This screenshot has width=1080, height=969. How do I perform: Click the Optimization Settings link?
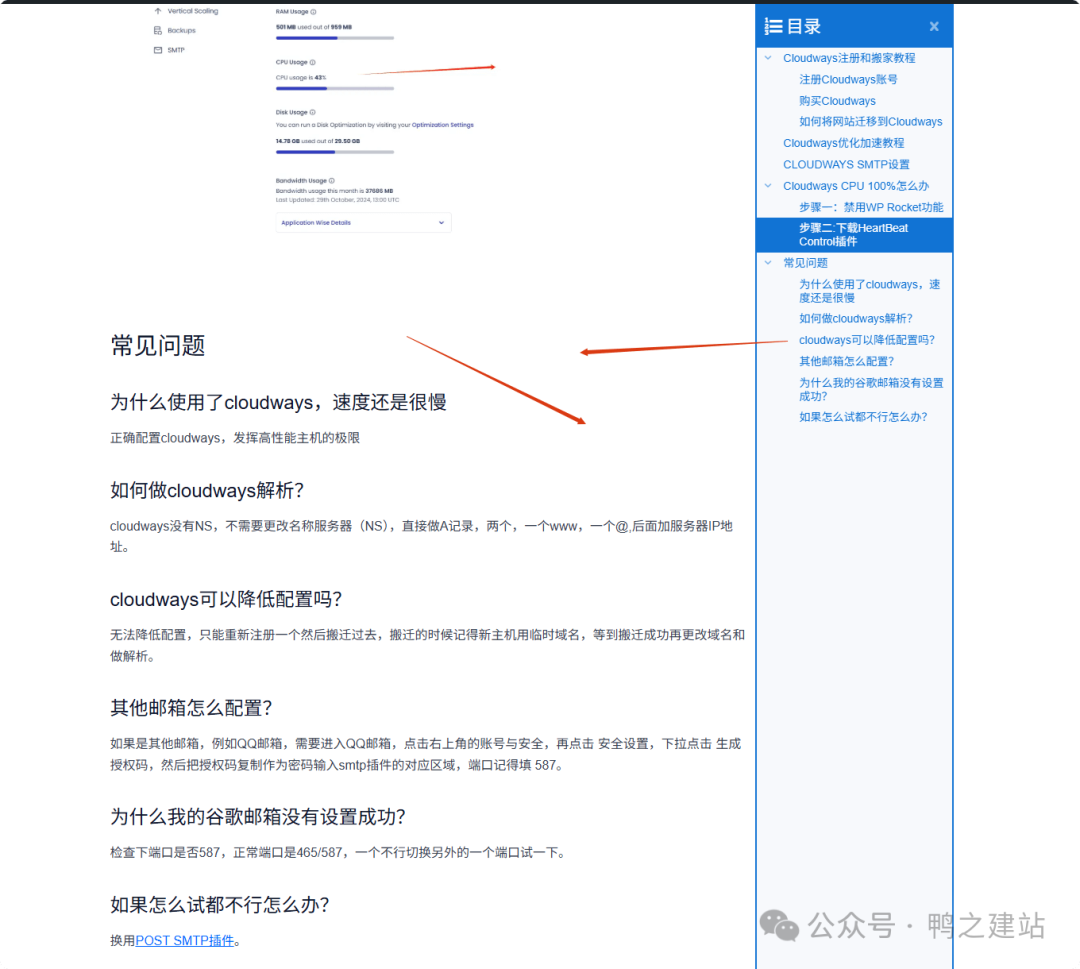click(442, 125)
